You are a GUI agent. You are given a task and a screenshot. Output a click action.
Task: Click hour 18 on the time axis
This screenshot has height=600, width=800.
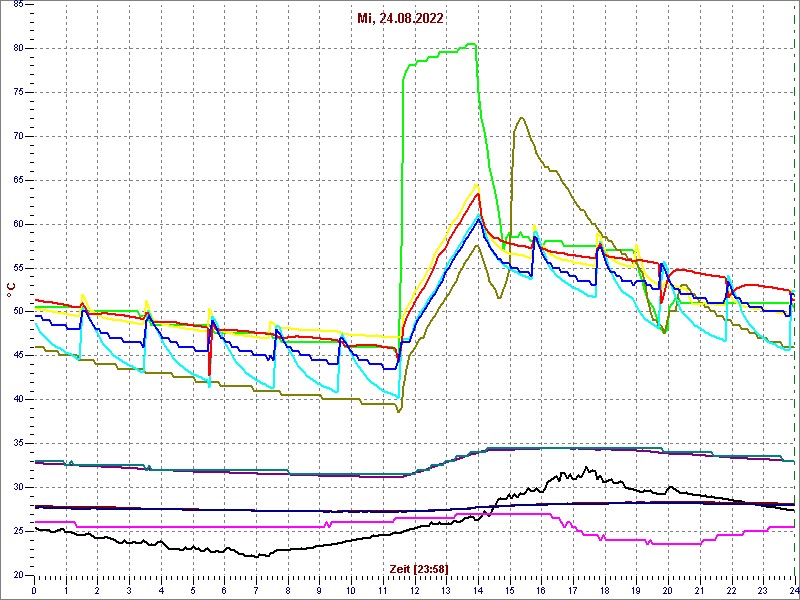604,590
